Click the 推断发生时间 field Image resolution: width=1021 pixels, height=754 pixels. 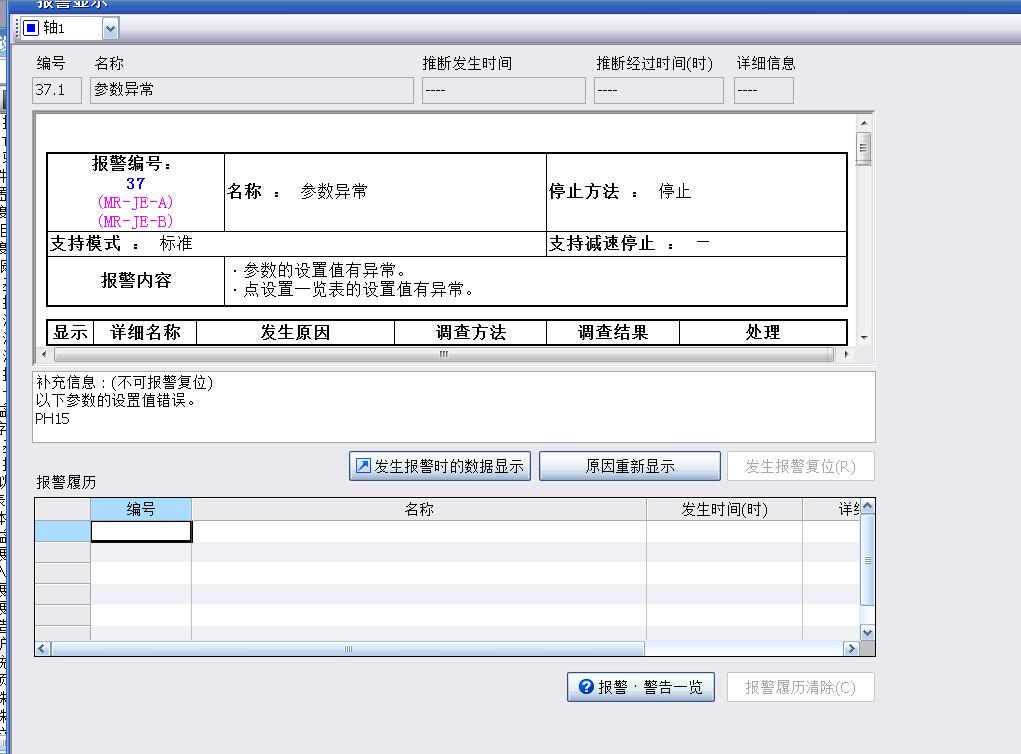503,90
